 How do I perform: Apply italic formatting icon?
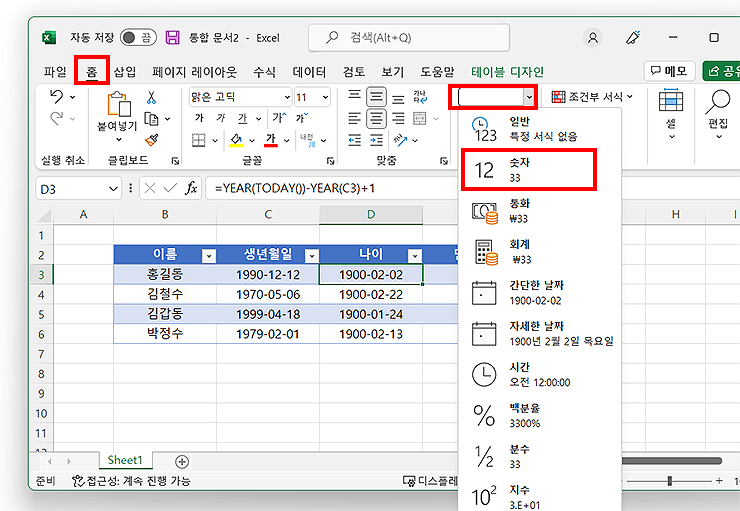(221, 118)
